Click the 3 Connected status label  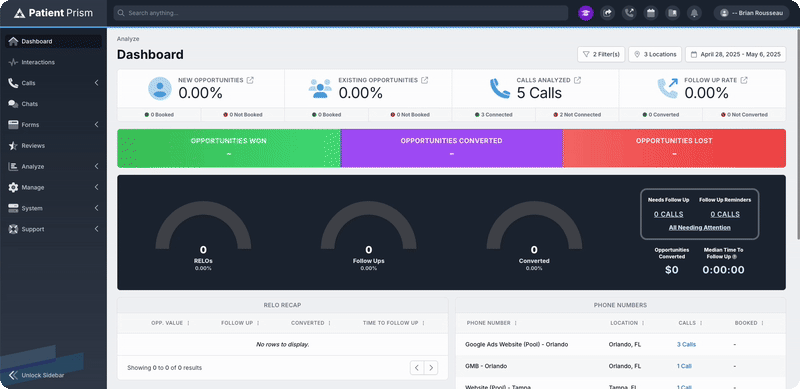(493, 115)
